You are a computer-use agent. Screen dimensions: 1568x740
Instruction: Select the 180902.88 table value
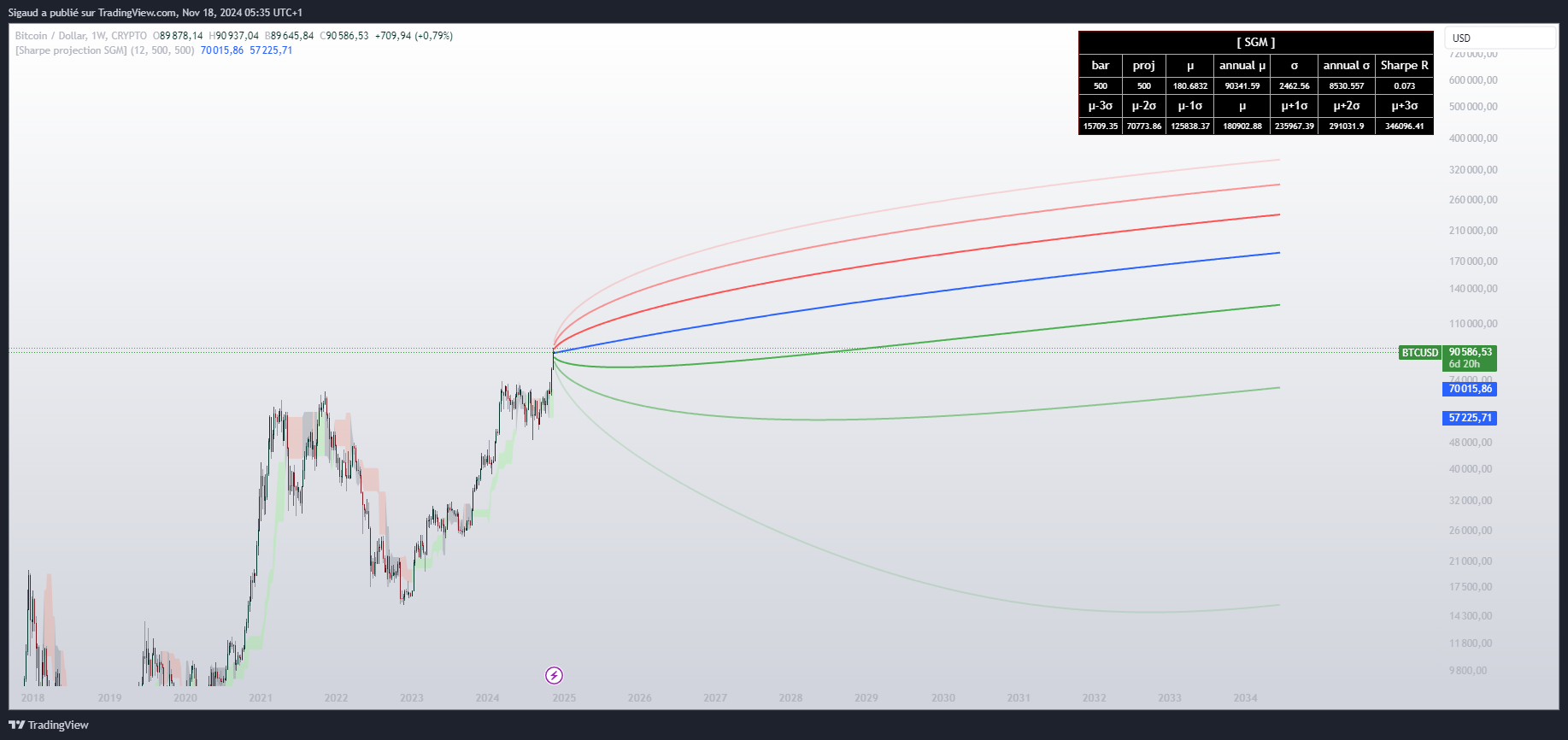click(x=1242, y=126)
